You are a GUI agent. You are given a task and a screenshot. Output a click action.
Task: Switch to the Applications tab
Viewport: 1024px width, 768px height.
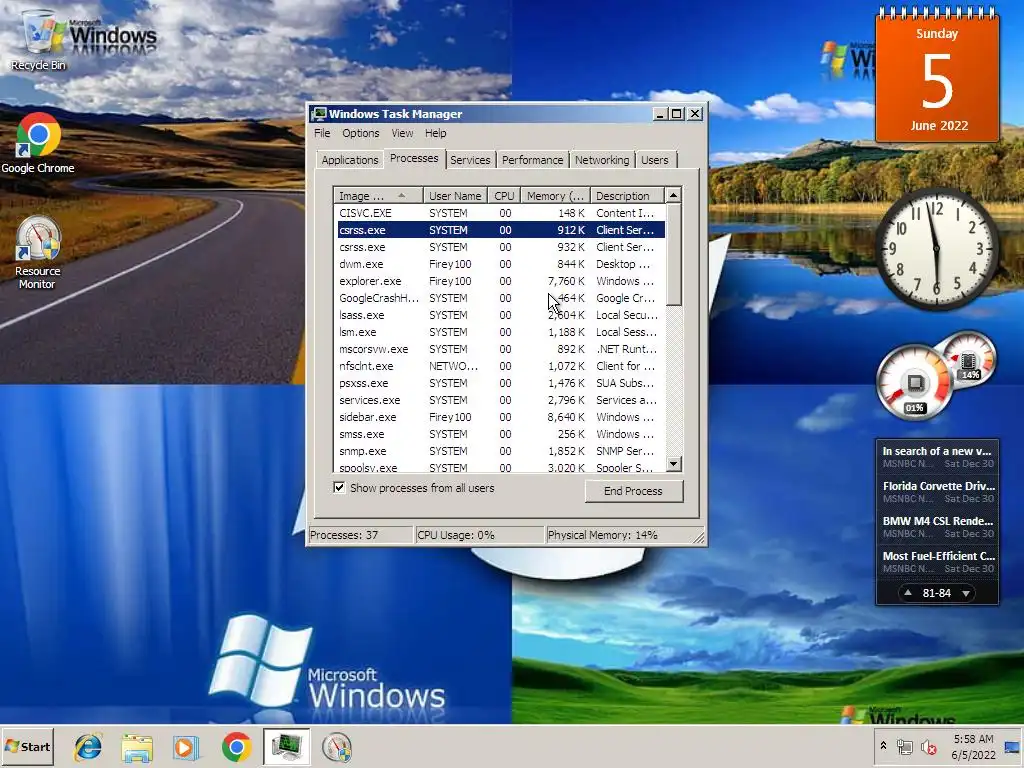click(349, 160)
